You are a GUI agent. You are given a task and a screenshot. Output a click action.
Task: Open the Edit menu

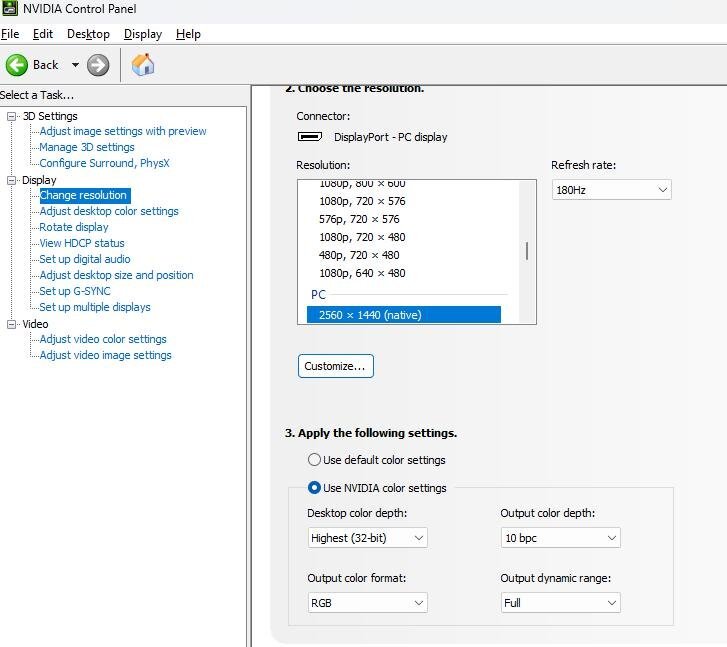tap(43, 34)
